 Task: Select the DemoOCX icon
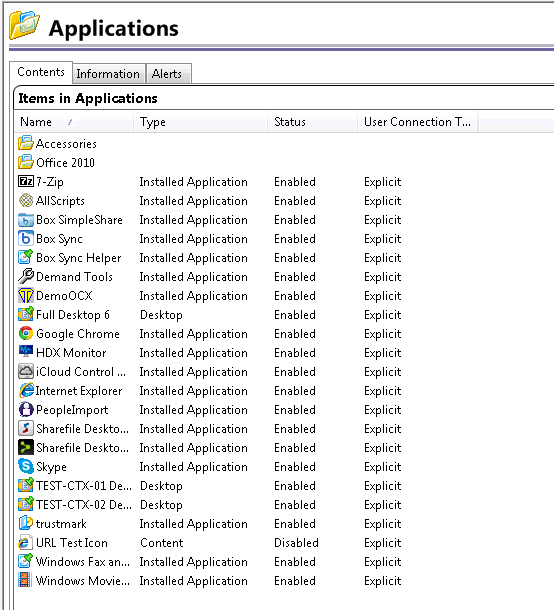[26, 296]
